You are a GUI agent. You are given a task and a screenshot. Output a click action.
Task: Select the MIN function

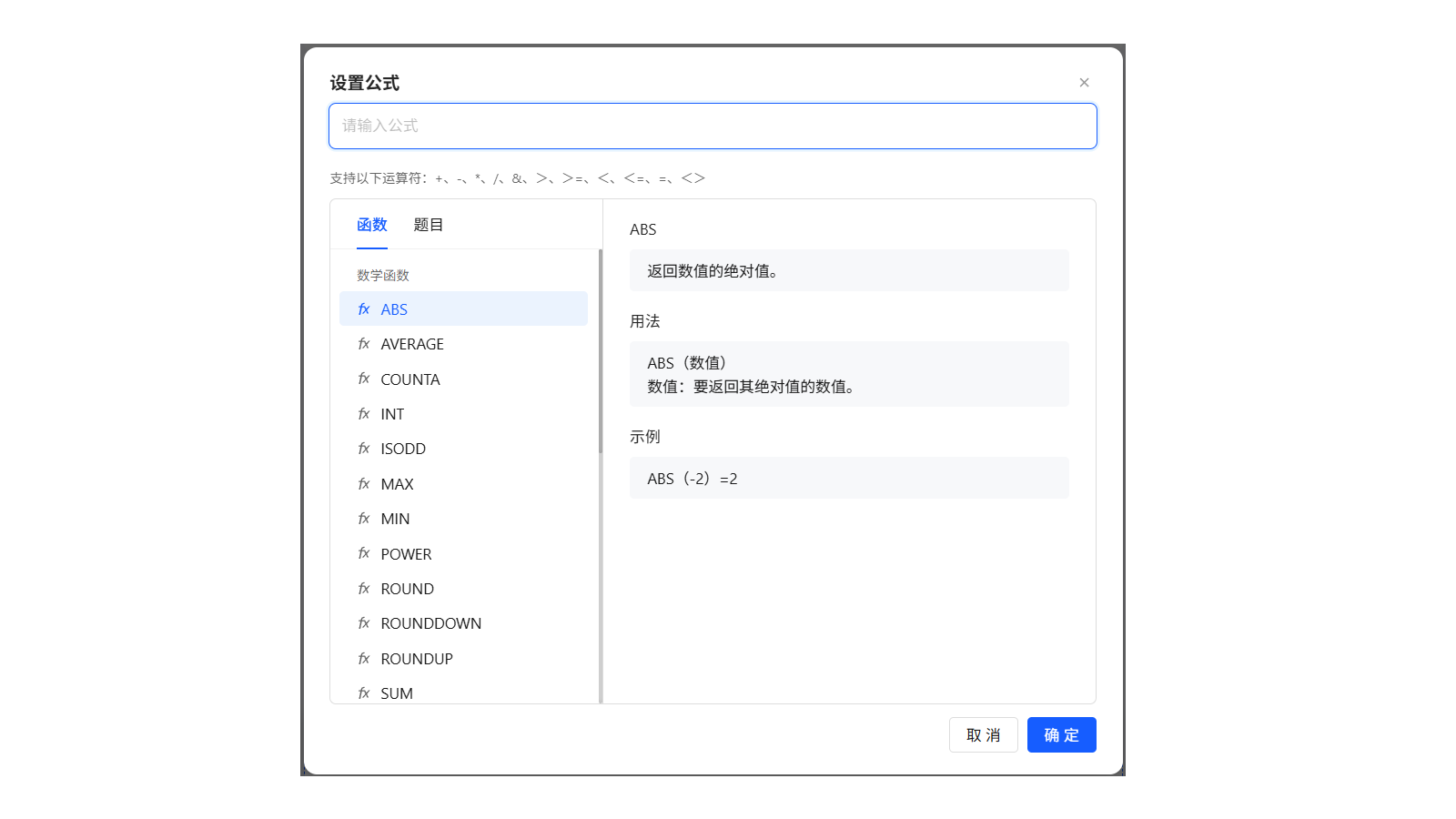[394, 518]
